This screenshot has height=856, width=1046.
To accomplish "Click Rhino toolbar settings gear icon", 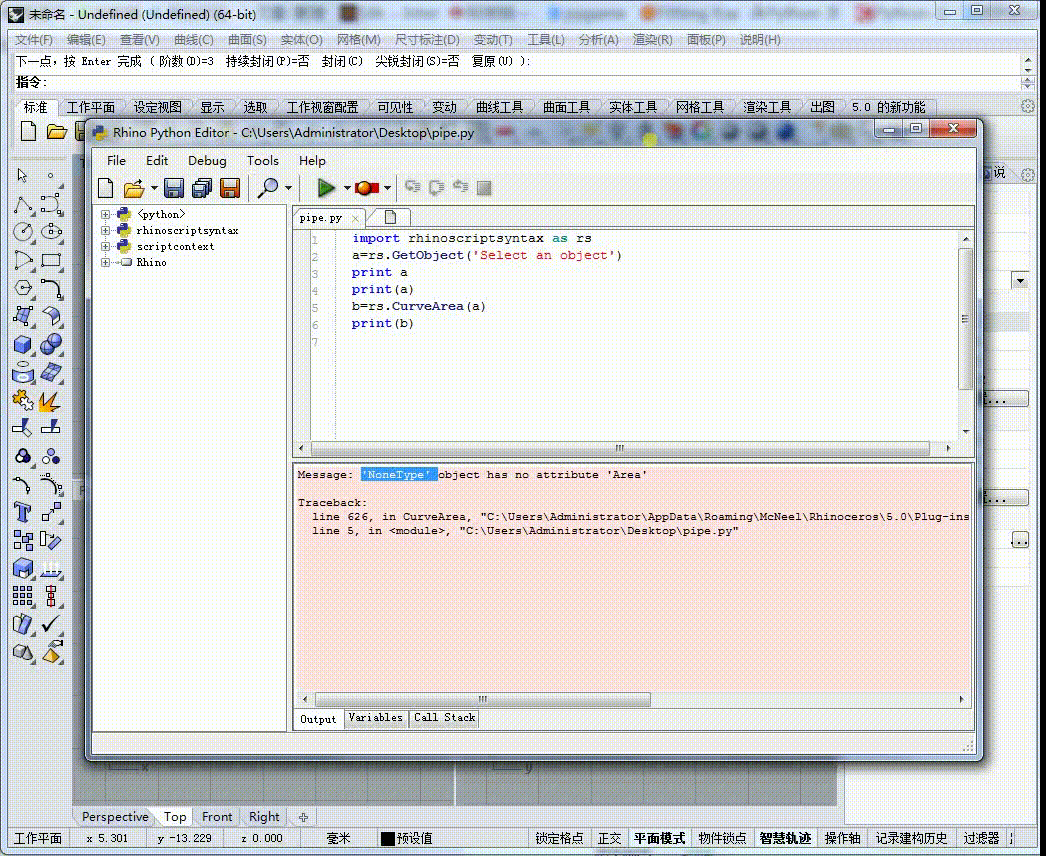I will 1027,106.
